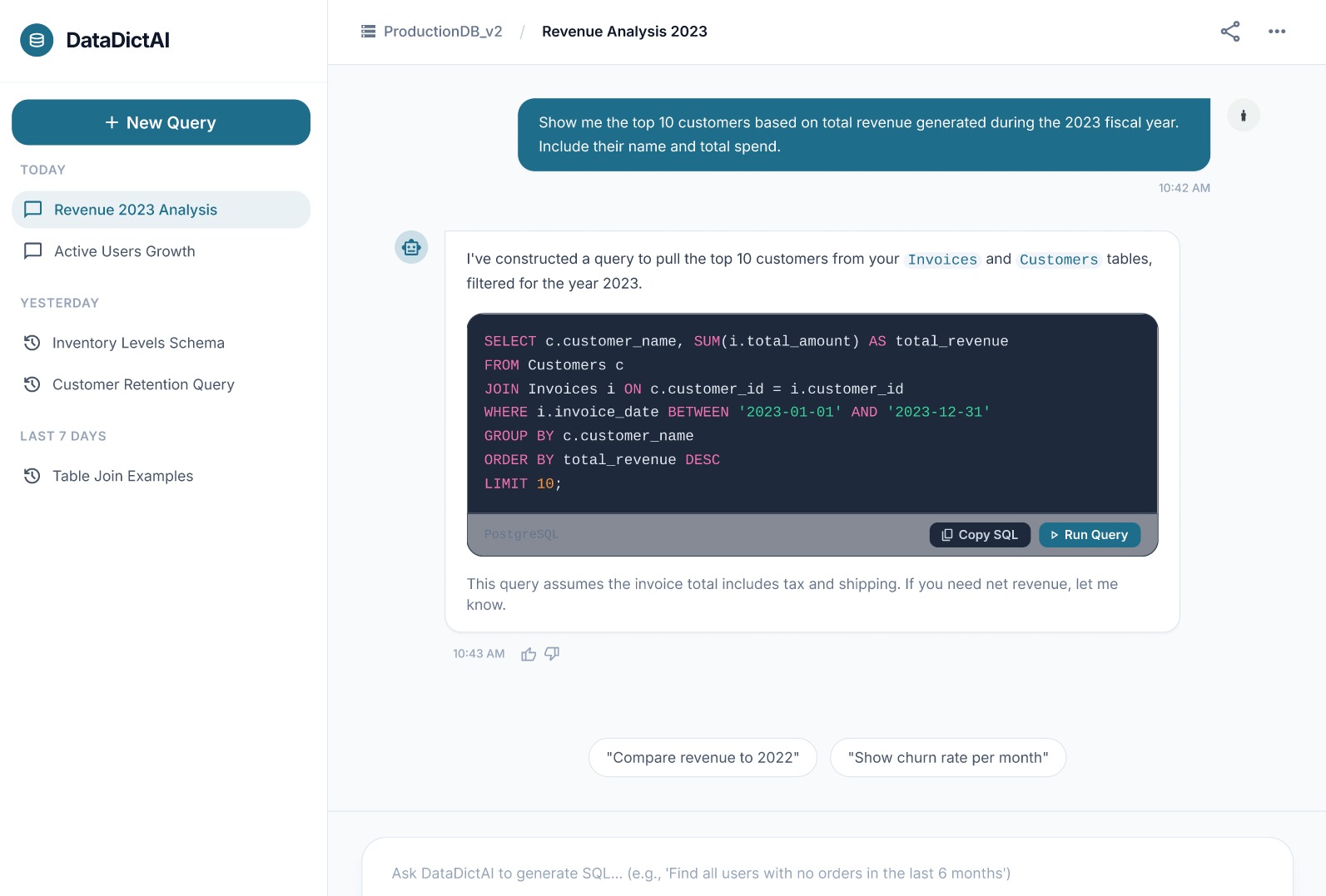The width and height of the screenshot is (1326, 896).
Task: Run Query on the generated SQL
Action: 1089,535
